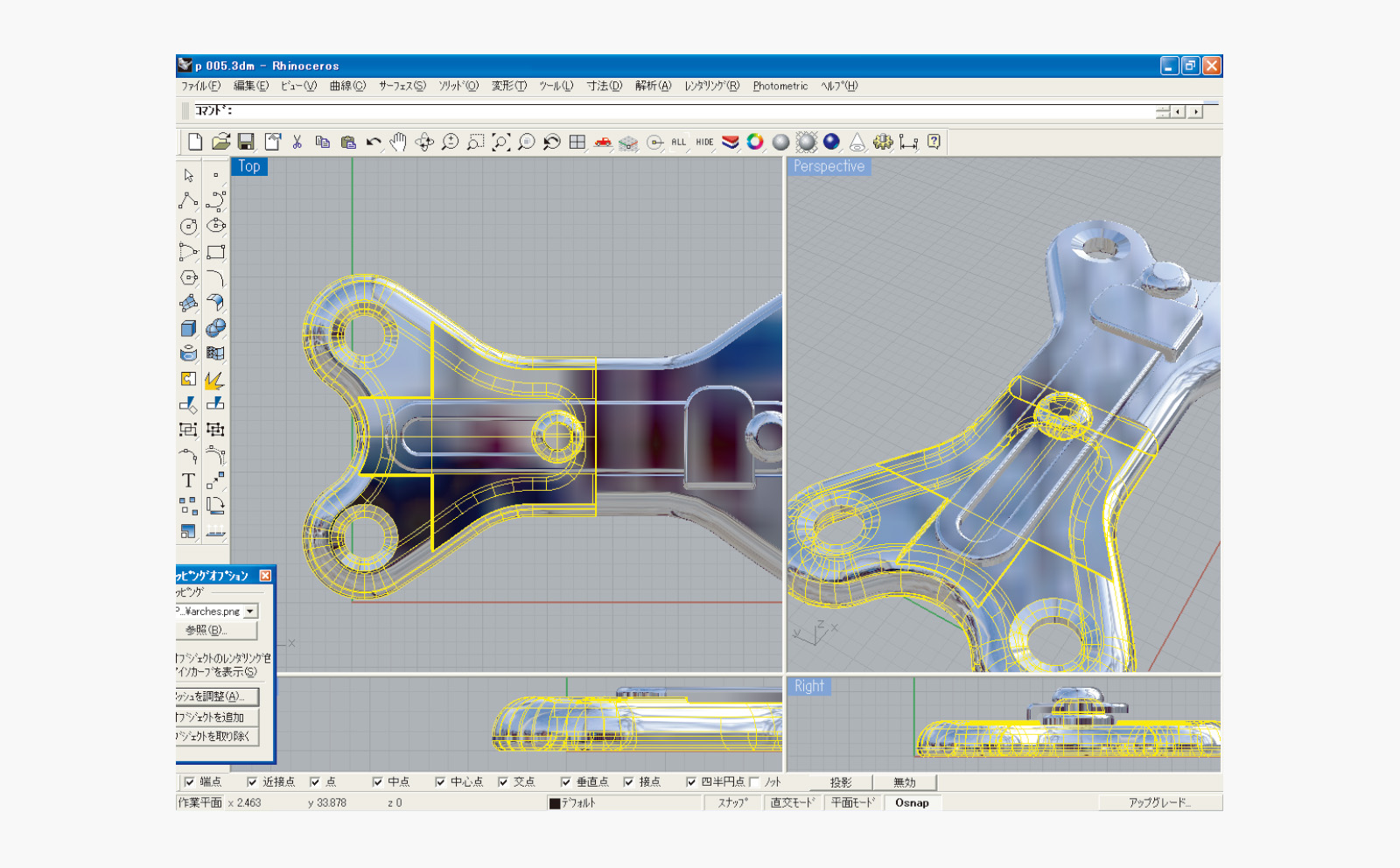Click the Cut scissors icon
The image size is (1400, 868).
click(x=297, y=142)
